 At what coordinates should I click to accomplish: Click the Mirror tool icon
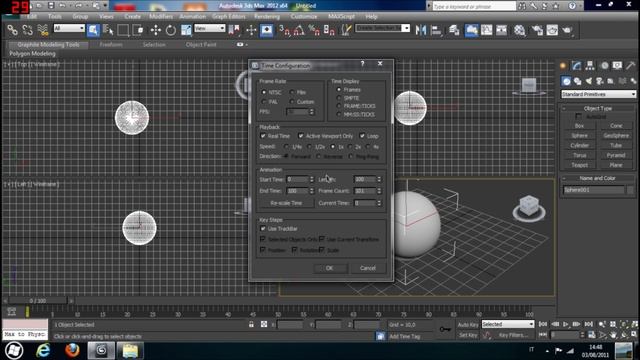420,30
